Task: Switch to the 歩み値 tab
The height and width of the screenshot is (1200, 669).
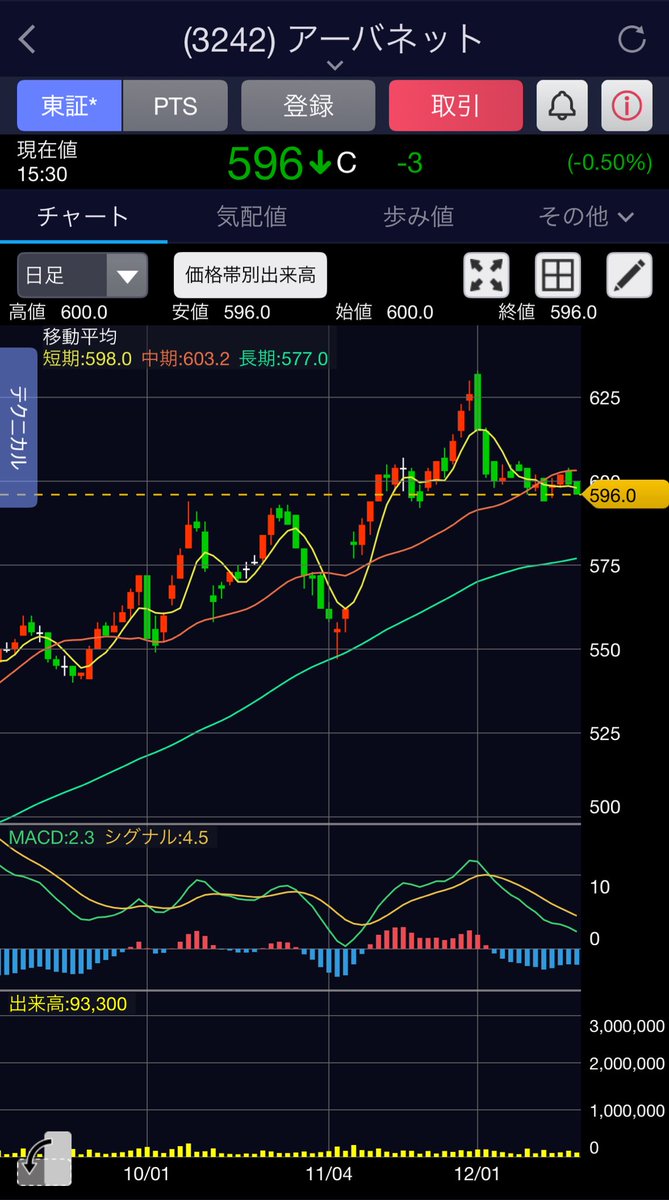Action: (x=418, y=216)
